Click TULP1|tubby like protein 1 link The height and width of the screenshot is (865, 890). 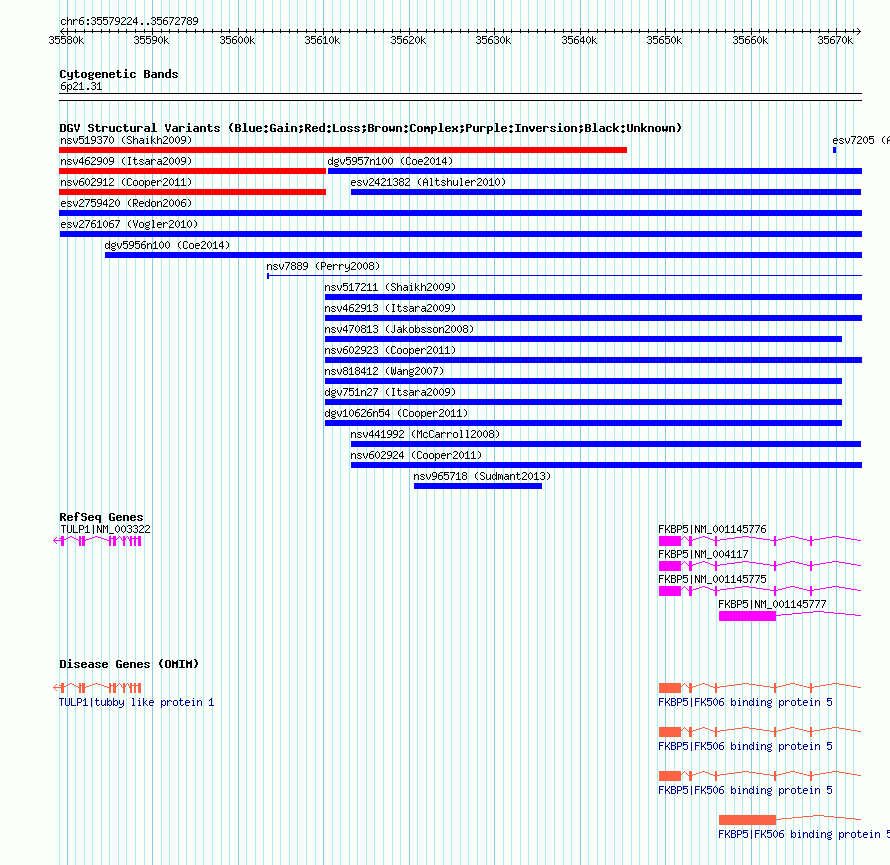click(x=136, y=702)
